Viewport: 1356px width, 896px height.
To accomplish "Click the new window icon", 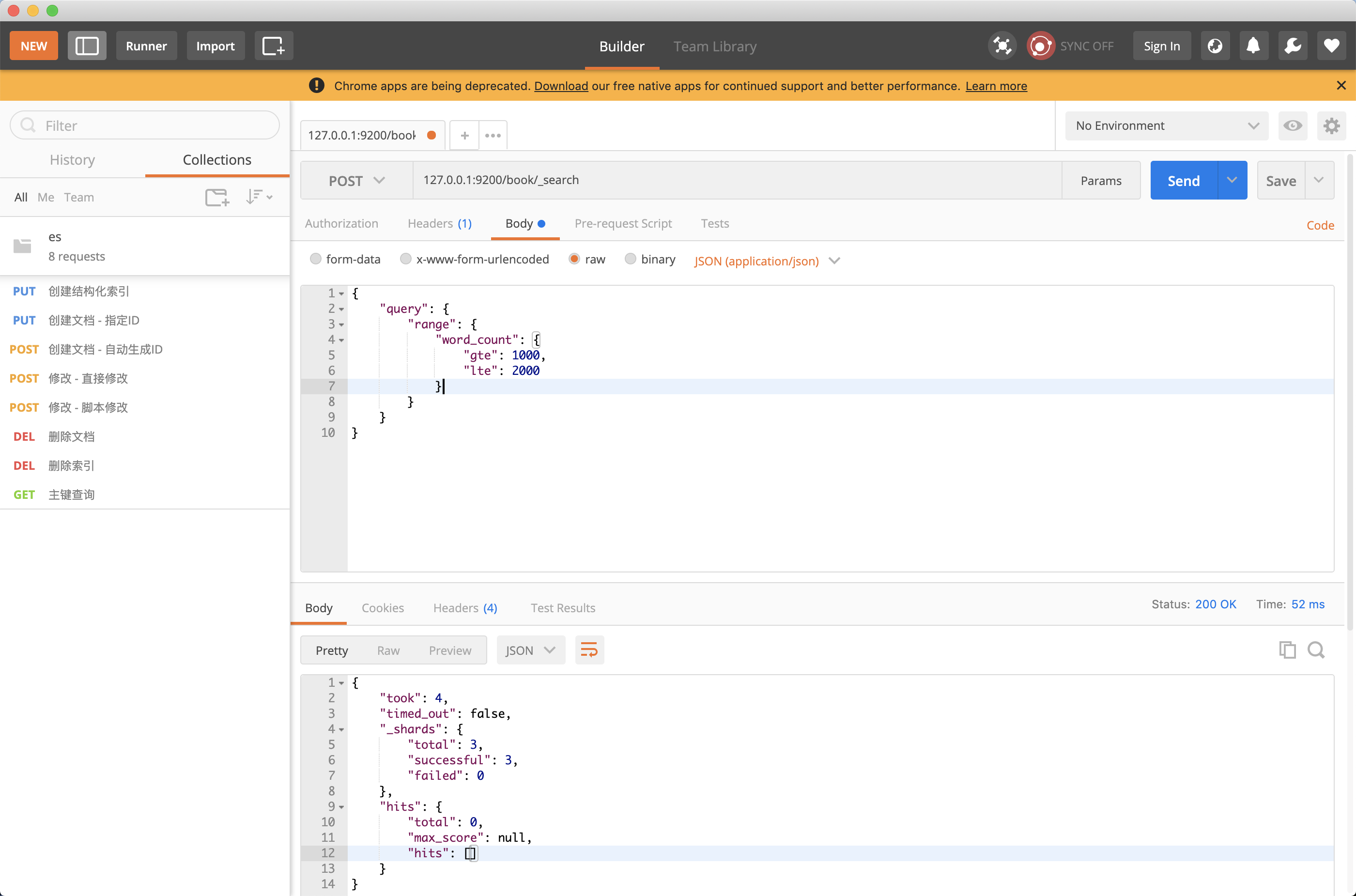I will 273,46.
